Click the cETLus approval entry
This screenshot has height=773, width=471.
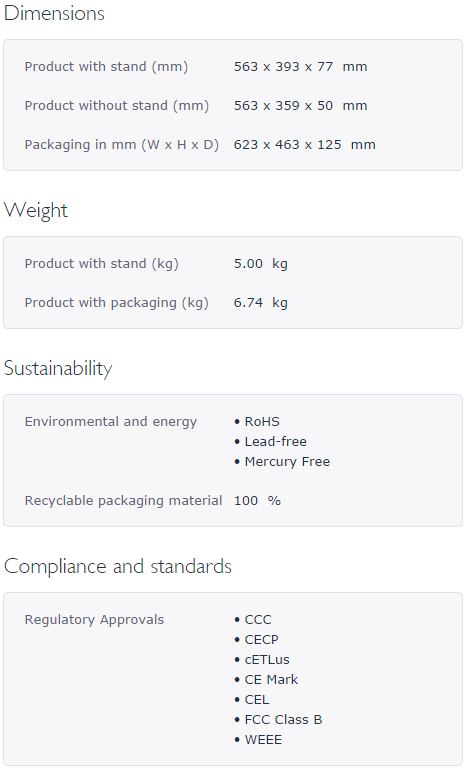262,660
